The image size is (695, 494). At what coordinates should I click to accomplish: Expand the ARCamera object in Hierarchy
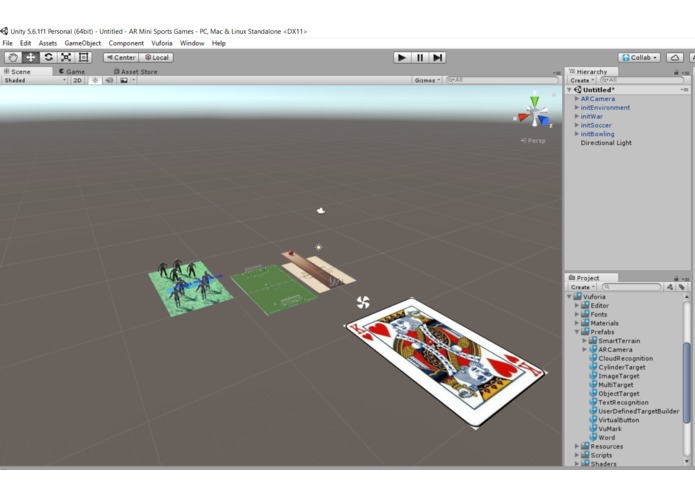click(577, 99)
